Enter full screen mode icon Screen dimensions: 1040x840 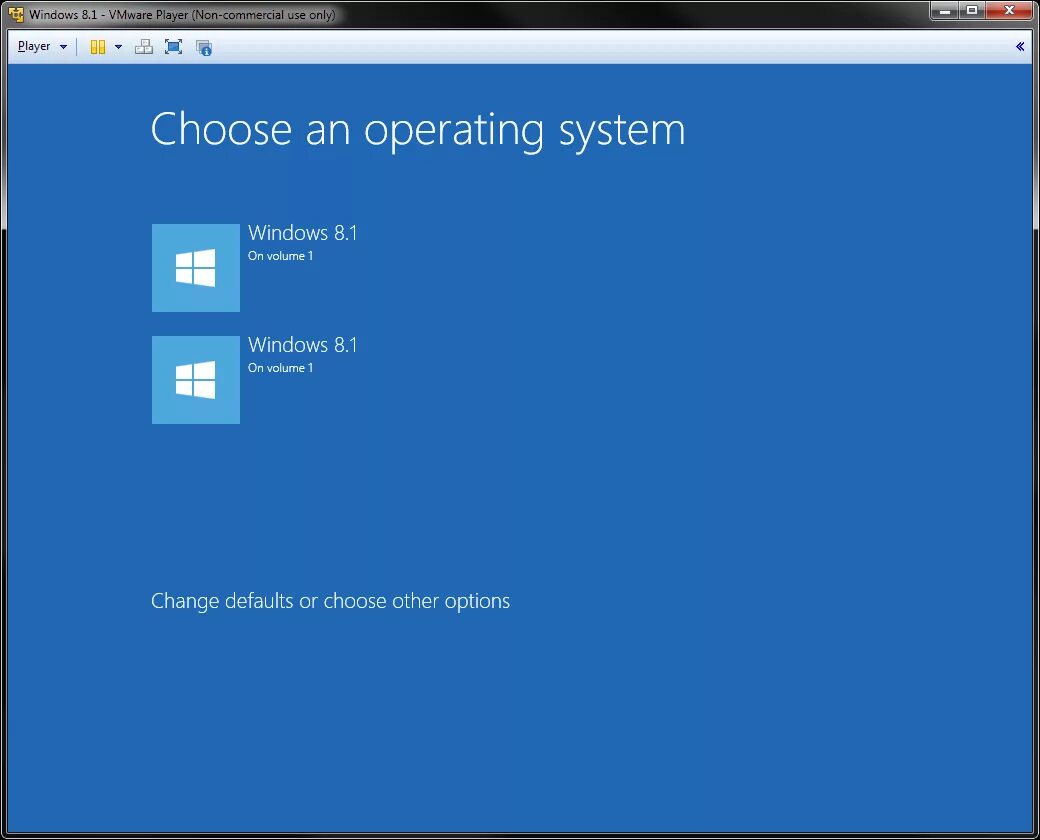point(173,47)
